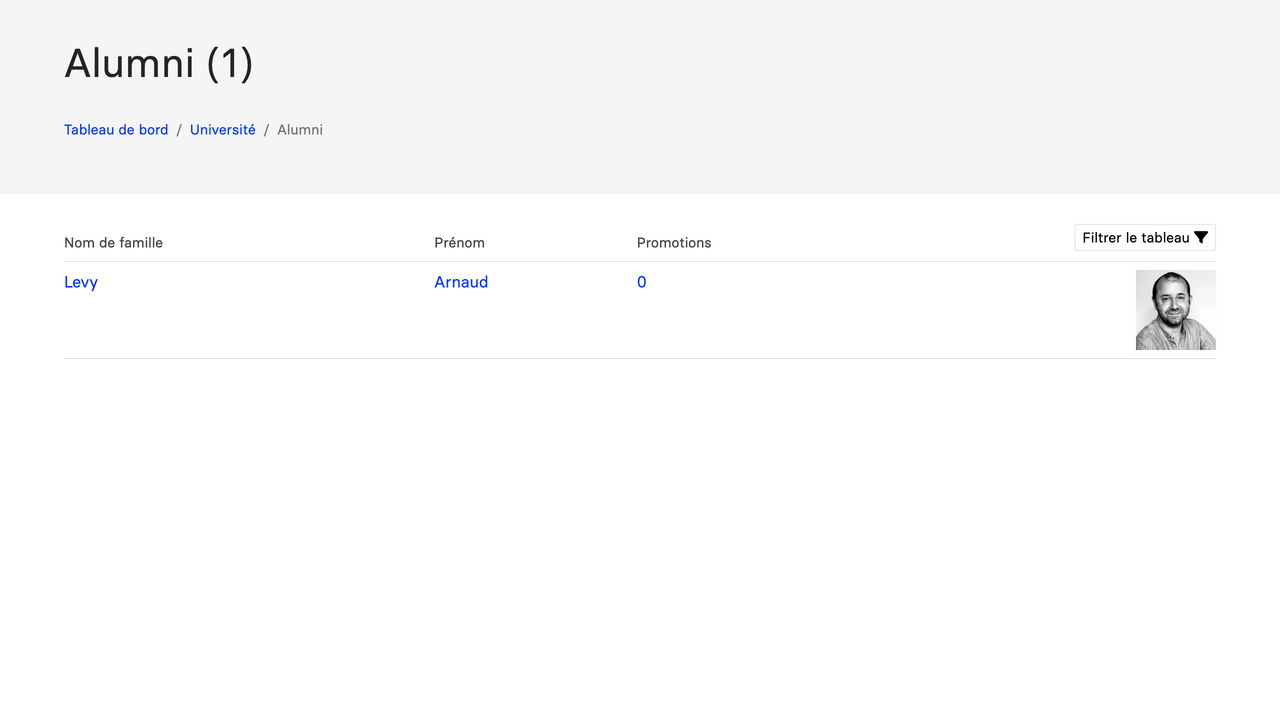The width and height of the screenshot is (1280, 720).
Task: Click the Nom de famille column header
Action: pyautogui.click(x=113, y=243)
